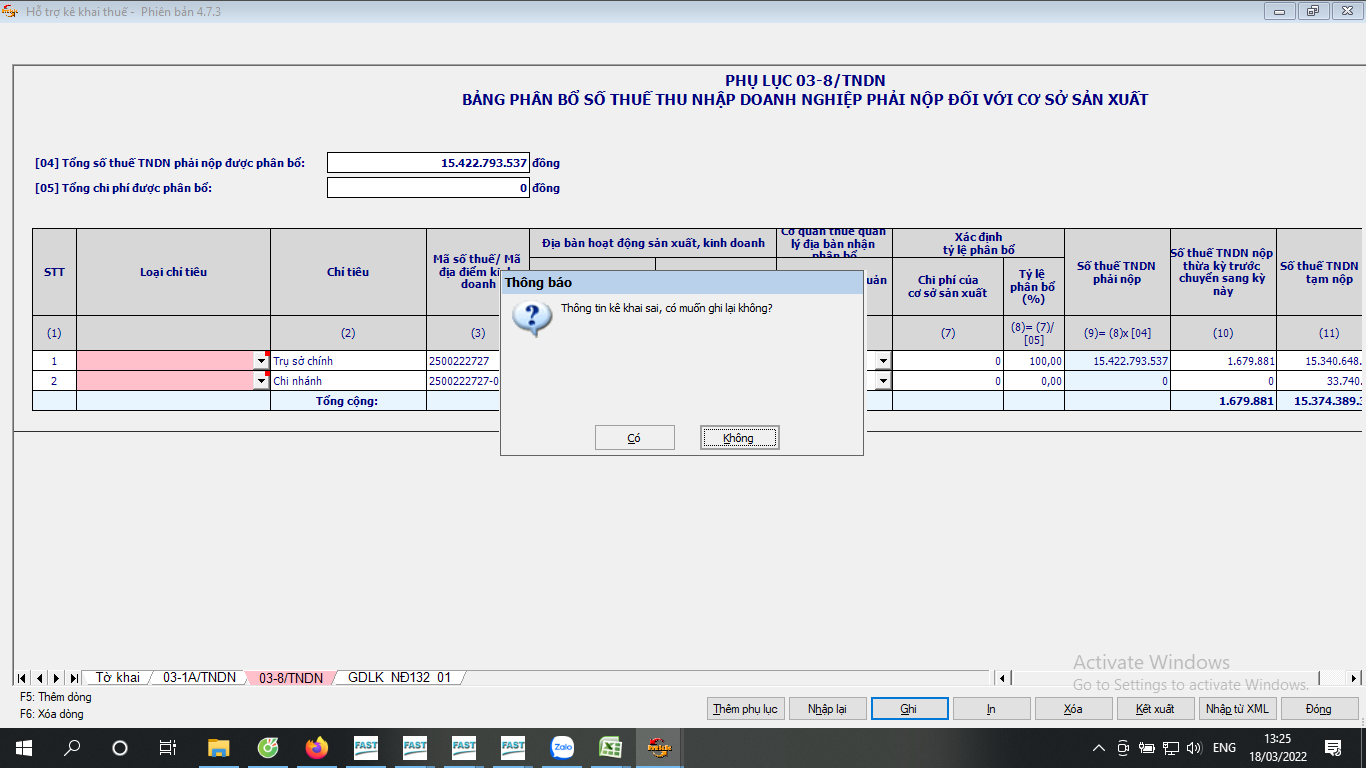
Task: Click the Không button in the dialog
Action: point(739,438)
